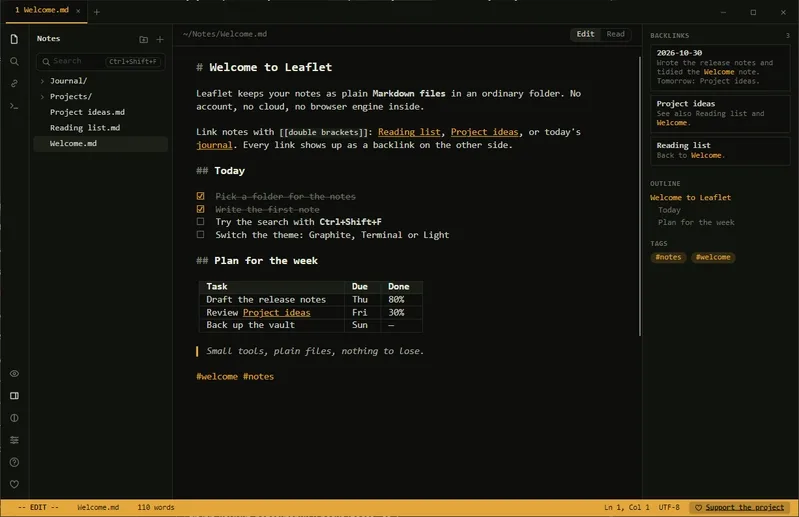Check "Try the search with Ctrl+Shift+F"
The height and width of the screenshot is (517, 799).
coord(200,222)
